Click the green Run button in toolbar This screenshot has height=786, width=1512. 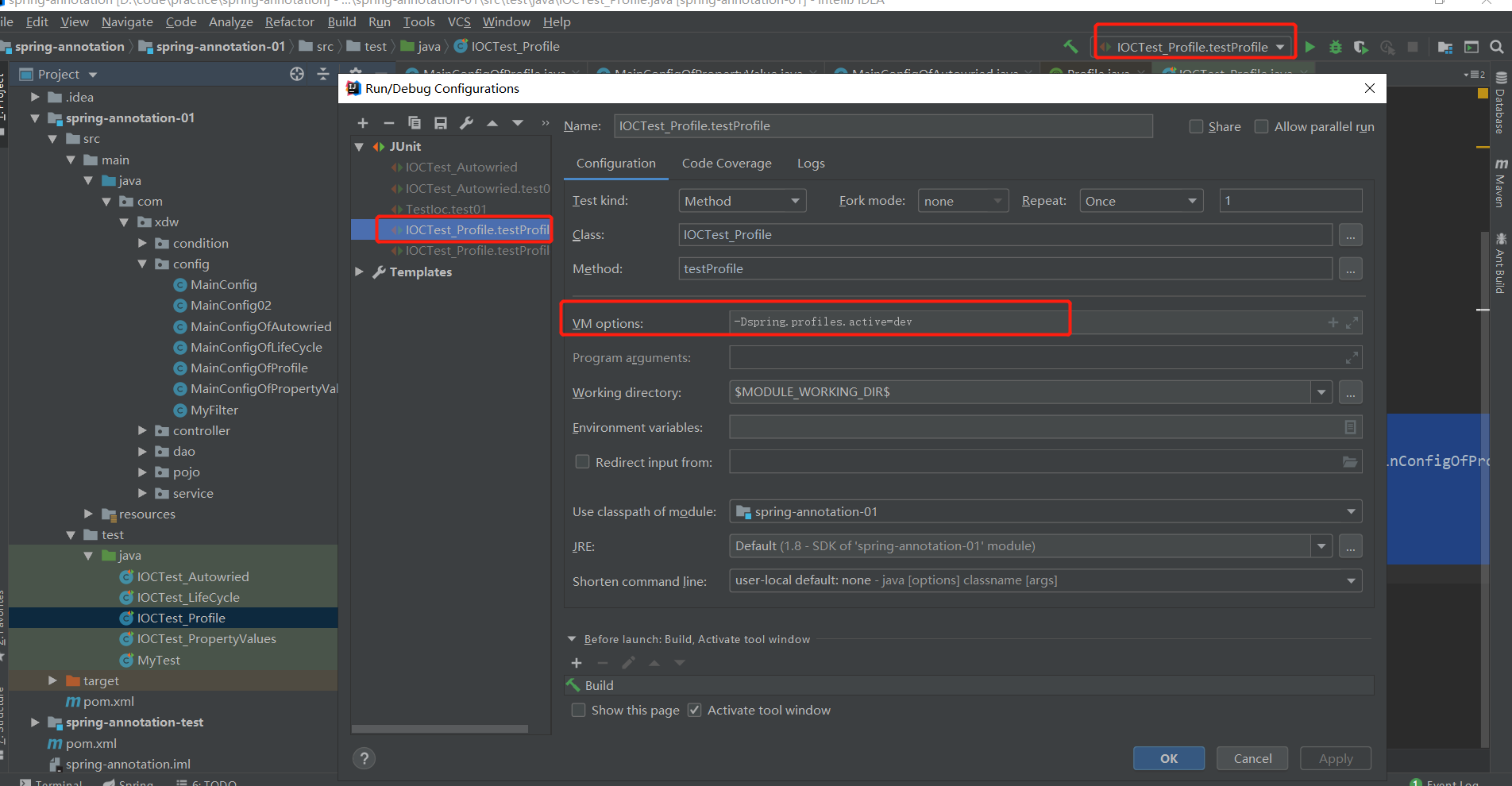pyautogui.click(x=1309, y=47)
